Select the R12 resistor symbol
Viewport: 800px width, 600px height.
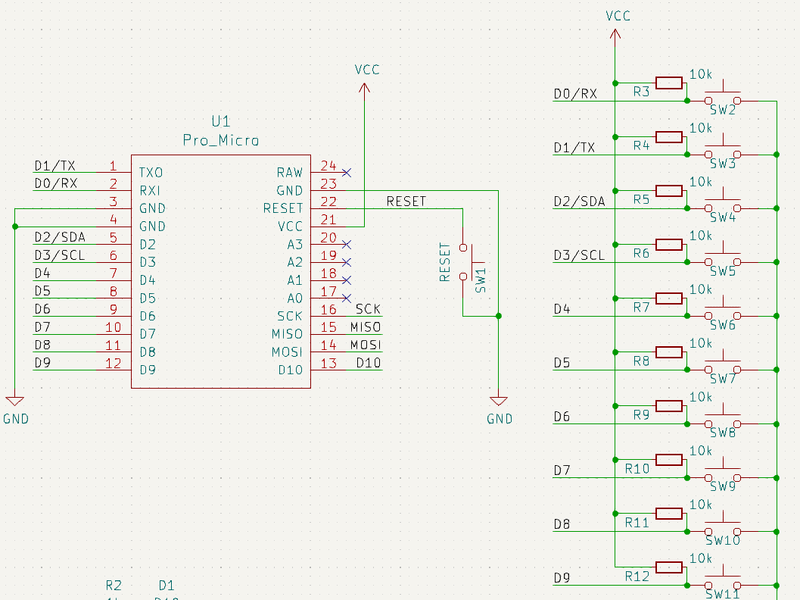point(668,568)
